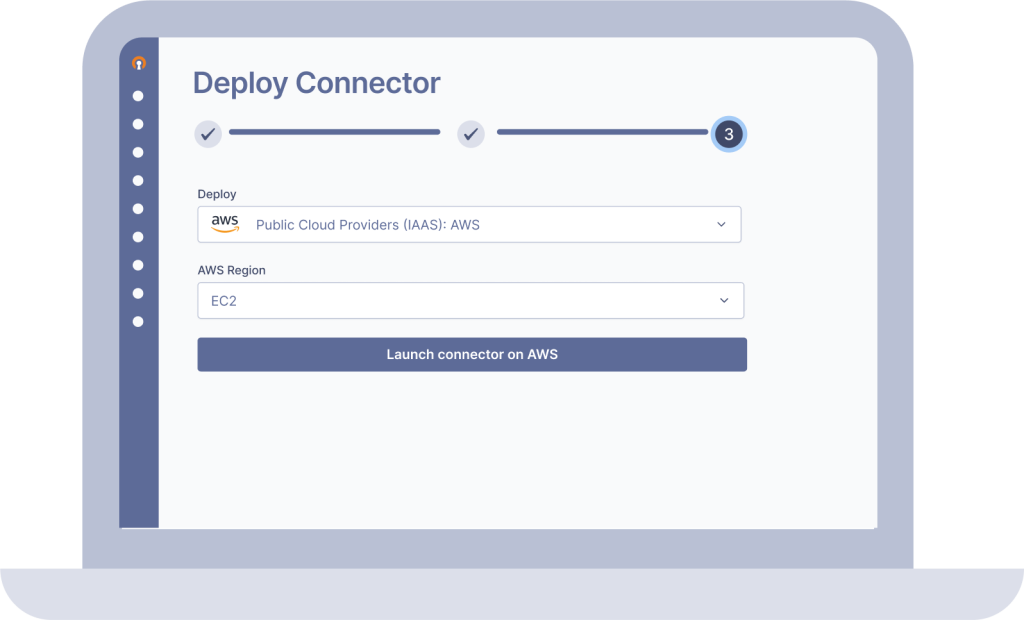Click the progress bar between steps one and two
Screen dimensions: 1024x620
click(x=334, y=132)
